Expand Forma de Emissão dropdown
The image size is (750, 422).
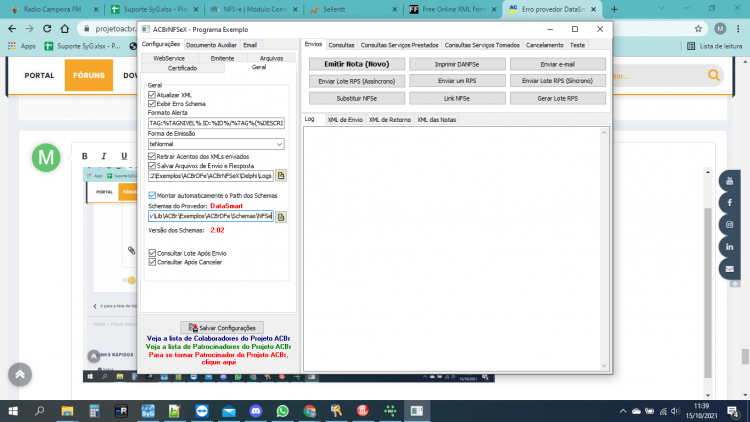click(279, 144)
